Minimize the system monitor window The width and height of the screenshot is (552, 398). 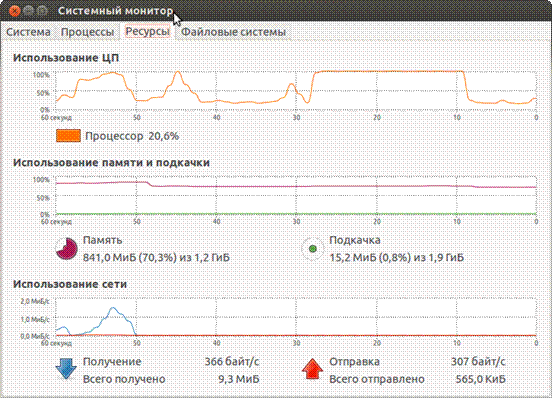29,11
